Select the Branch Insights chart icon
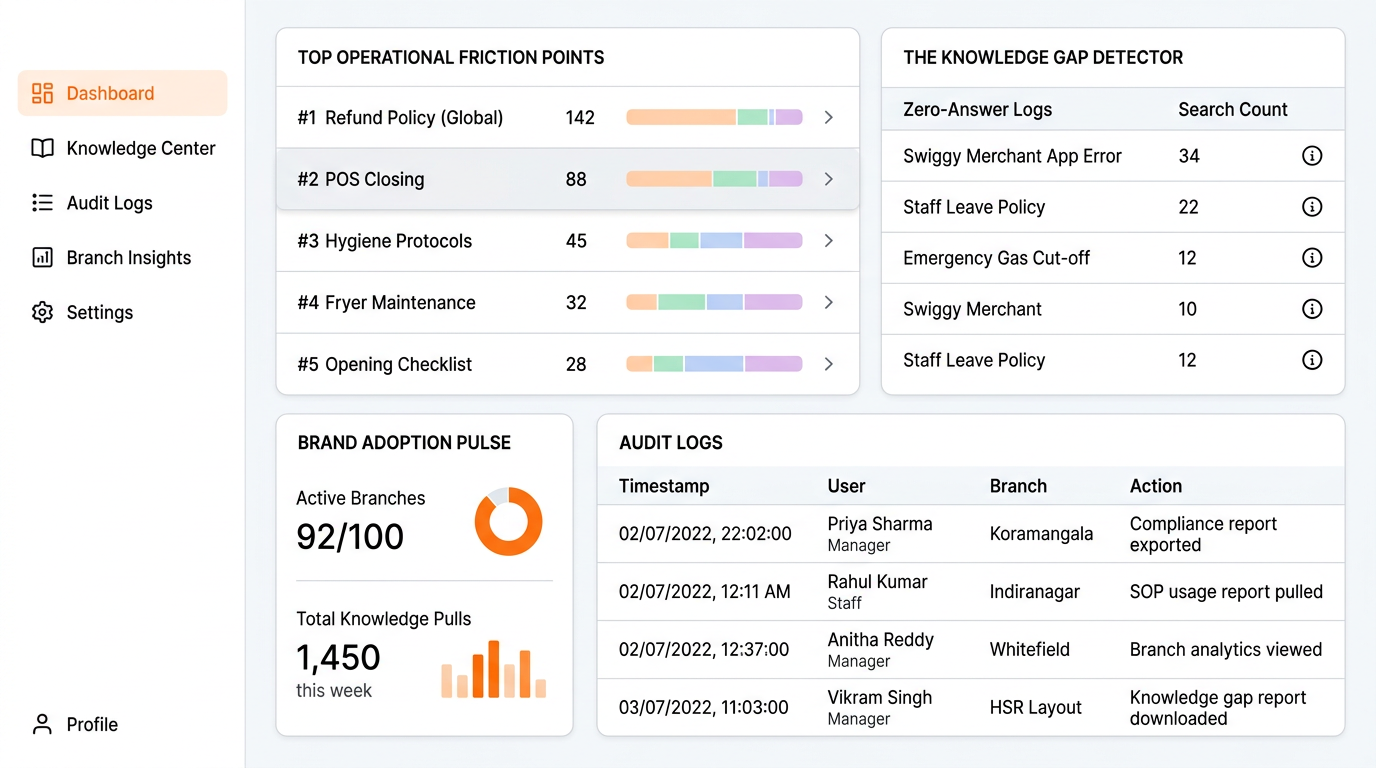Viewport: 1376px width, 768px height. [42, 257]
